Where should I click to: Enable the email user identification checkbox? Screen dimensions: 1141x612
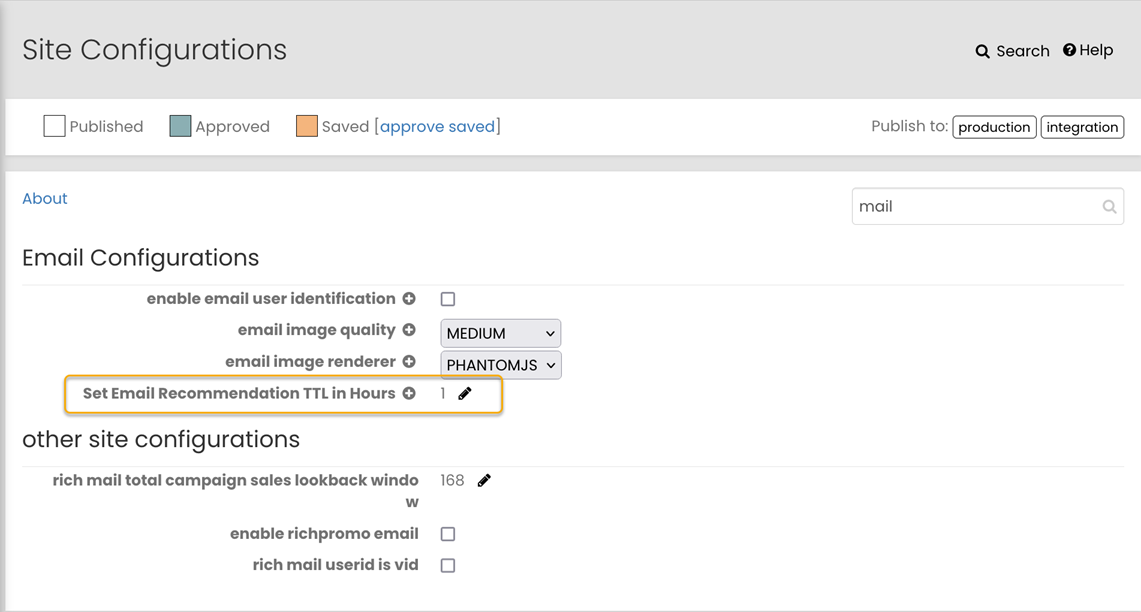[x=448, y=299]
